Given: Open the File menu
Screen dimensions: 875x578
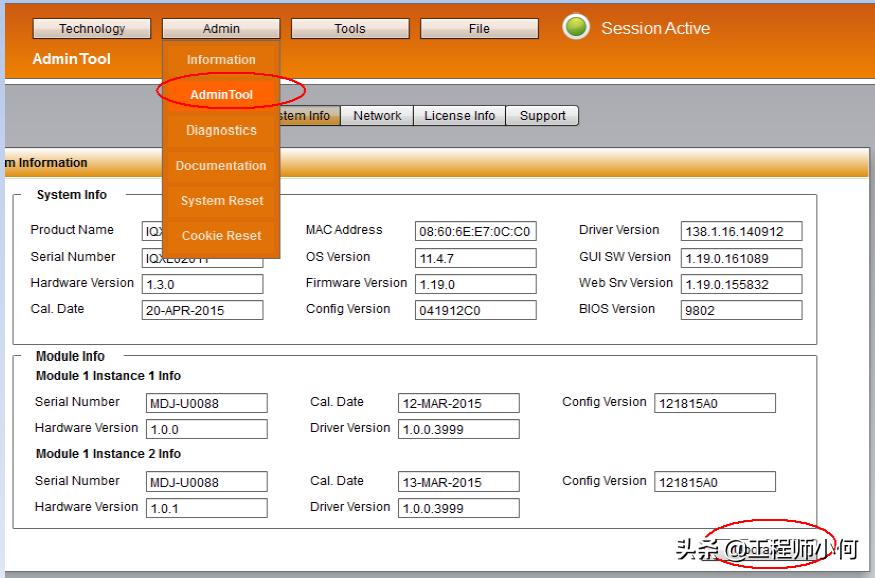Looking at the screenshot, I should [479, 29].
